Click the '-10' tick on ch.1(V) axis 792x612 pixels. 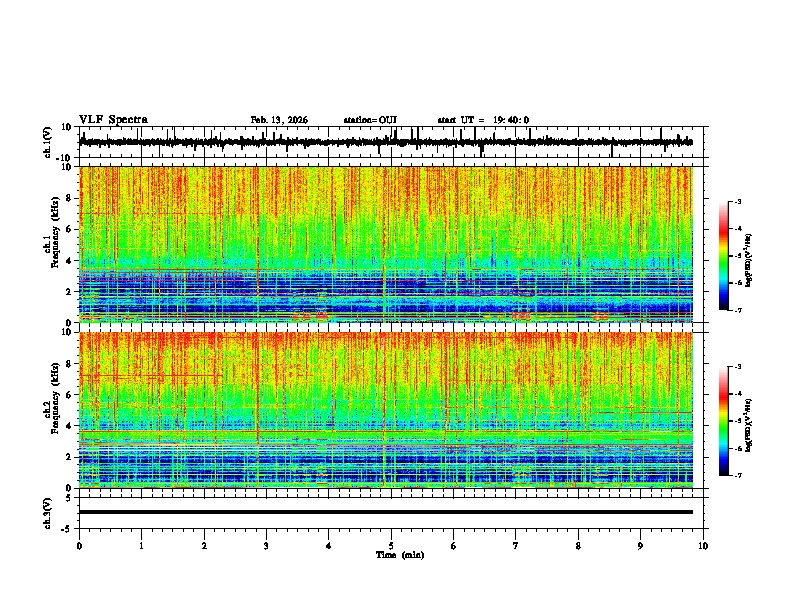tap(65, 158)
